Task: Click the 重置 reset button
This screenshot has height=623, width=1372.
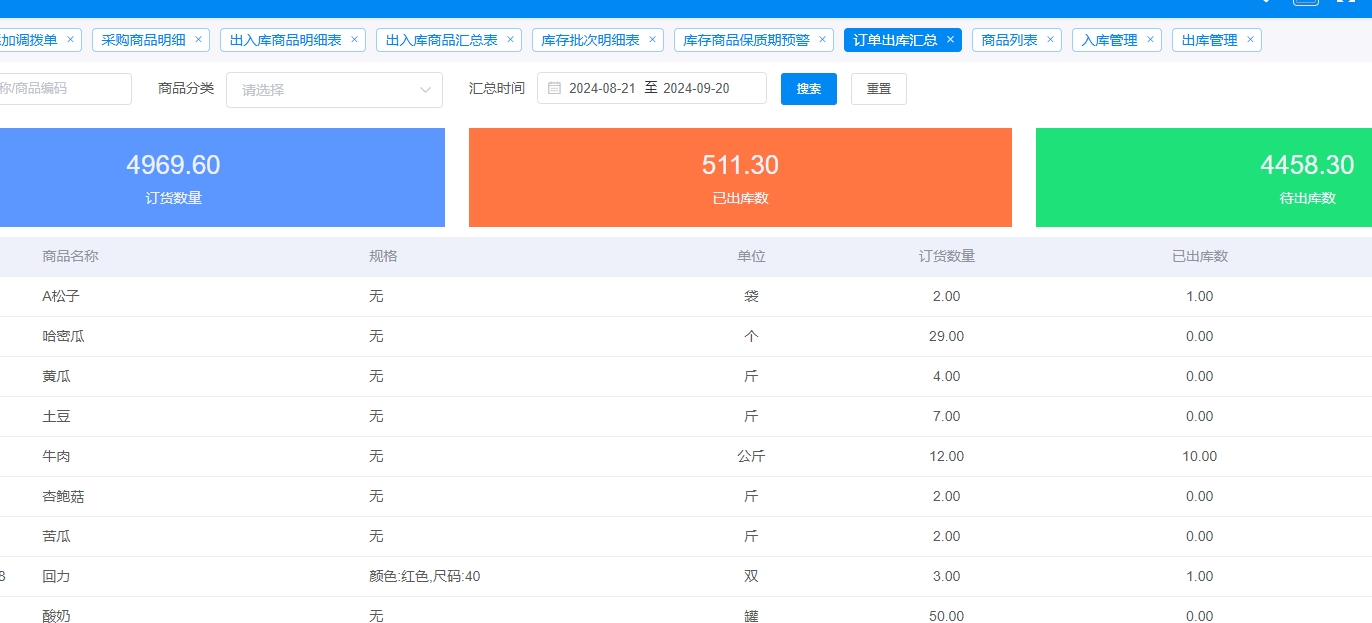Action: coord(878,88)
